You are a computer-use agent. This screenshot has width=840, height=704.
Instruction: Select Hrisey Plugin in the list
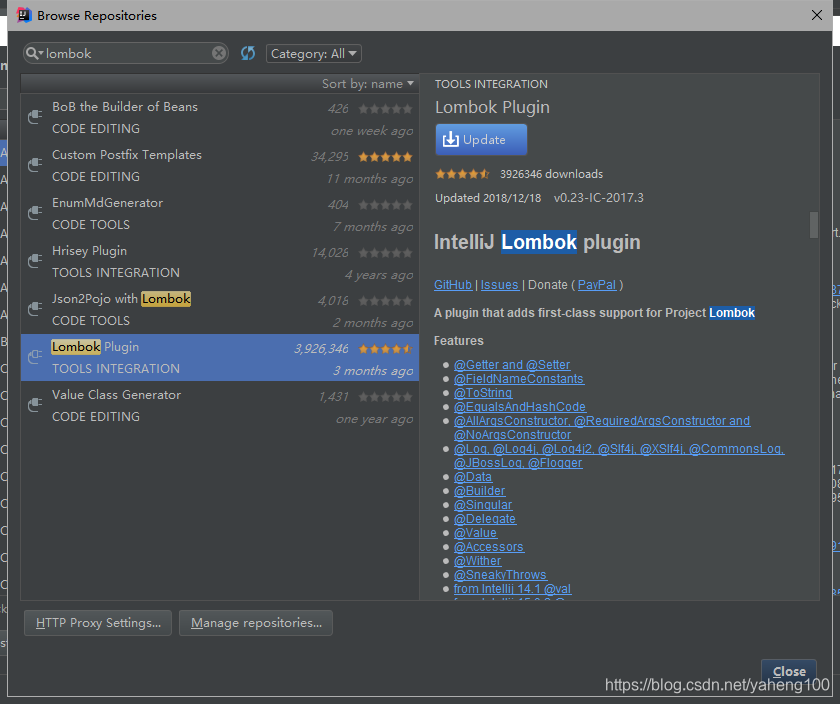pyautogui.click(x=220, y=261)
